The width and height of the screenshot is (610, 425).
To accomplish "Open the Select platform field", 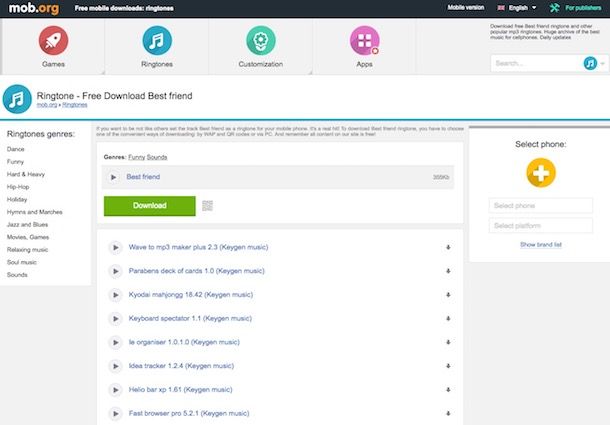I will pyautogui.click(x=541, y=226).
